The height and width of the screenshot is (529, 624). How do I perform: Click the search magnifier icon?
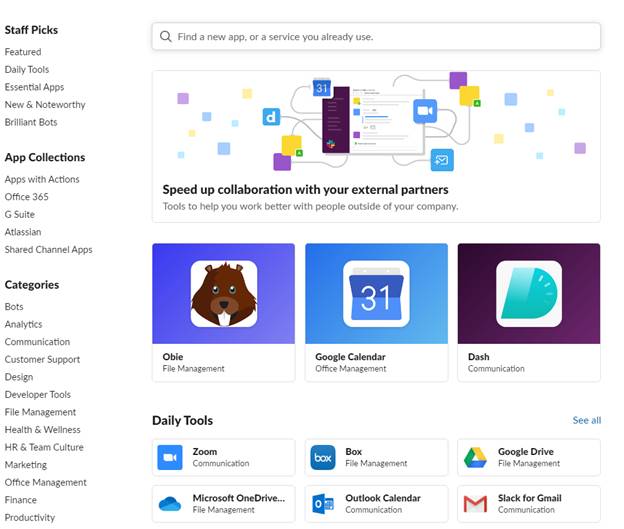pos(166,37)
